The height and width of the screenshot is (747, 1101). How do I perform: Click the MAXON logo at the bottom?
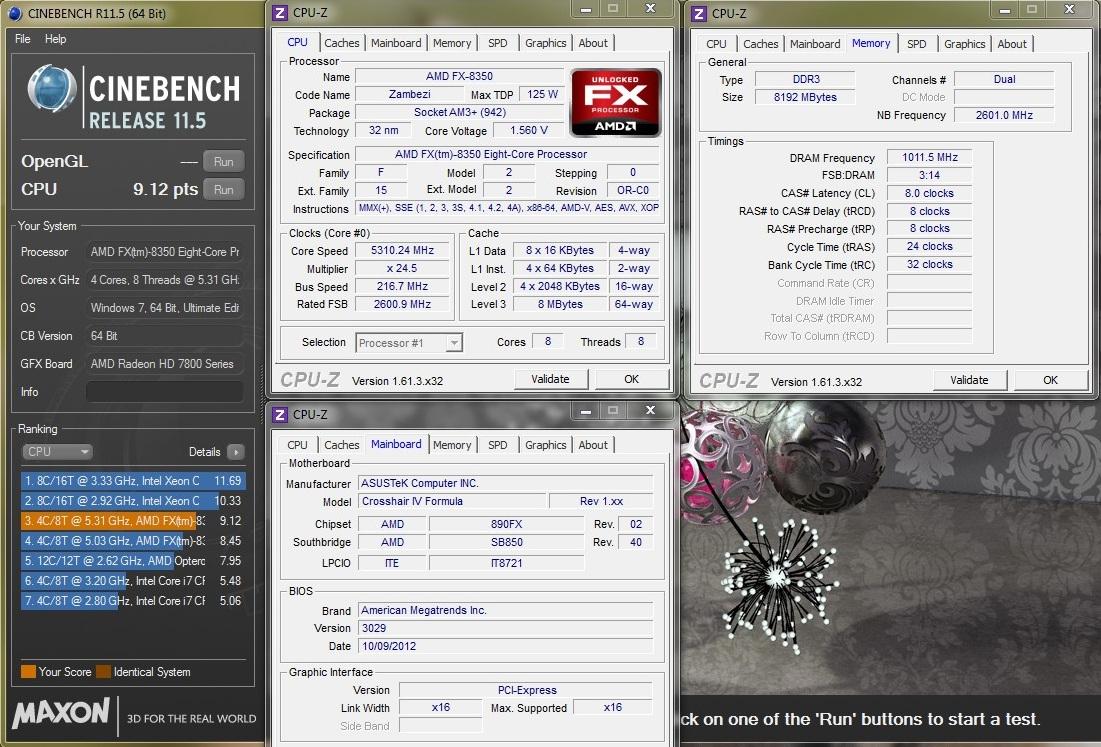pyautogui.click(x=61, y=713)
